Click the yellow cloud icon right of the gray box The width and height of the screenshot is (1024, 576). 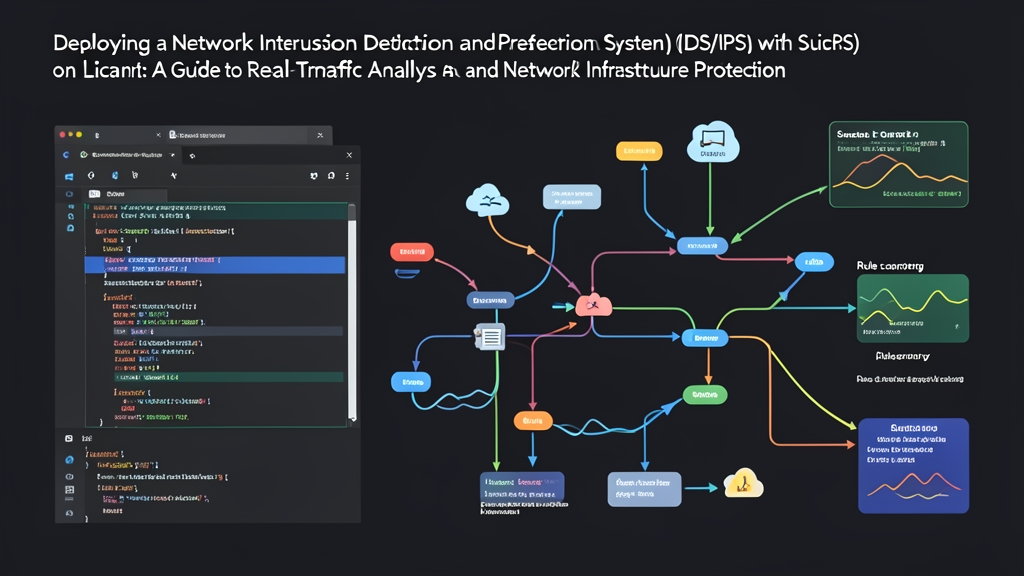tap(743, 484)
